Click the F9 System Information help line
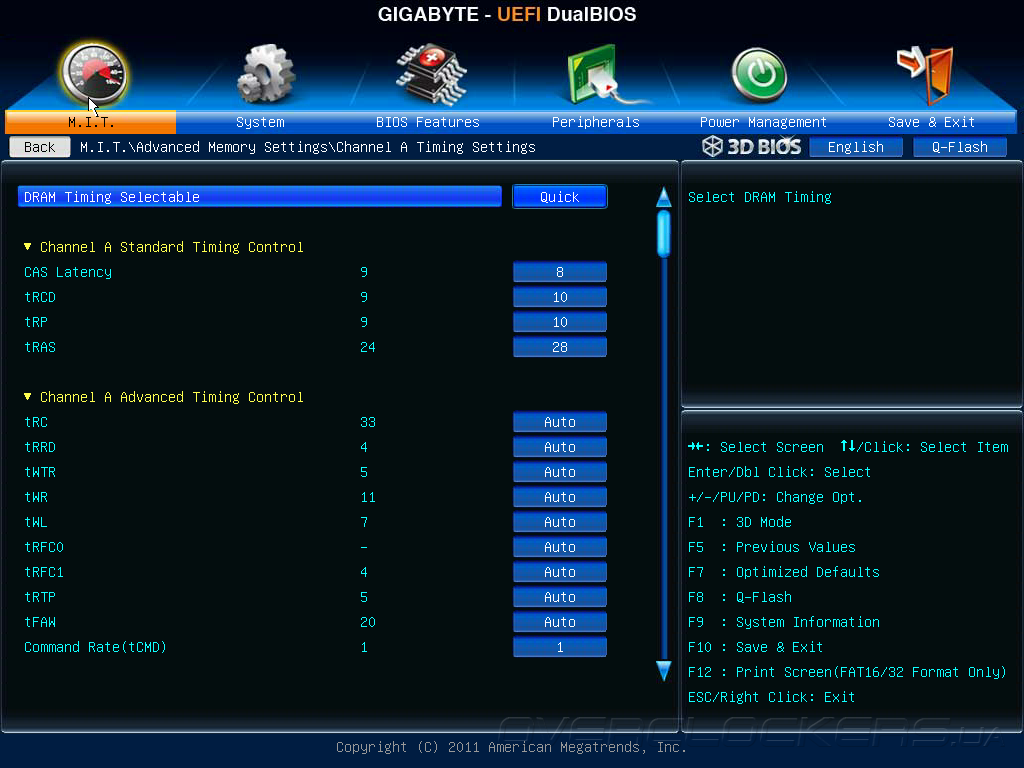1024x768 pixels. click(784, 622)
